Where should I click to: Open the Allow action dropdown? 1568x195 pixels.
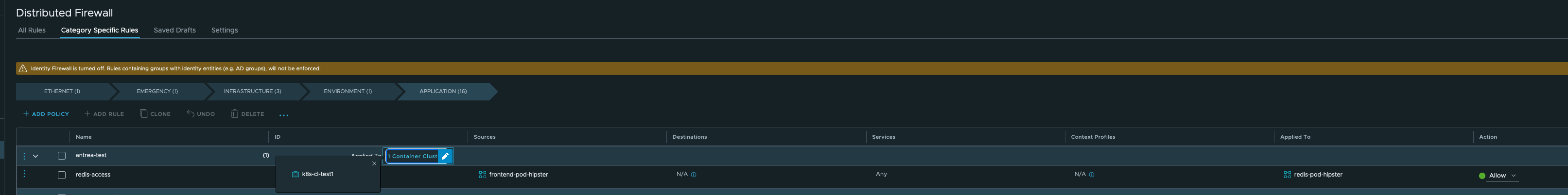[x=1501, y=176]
